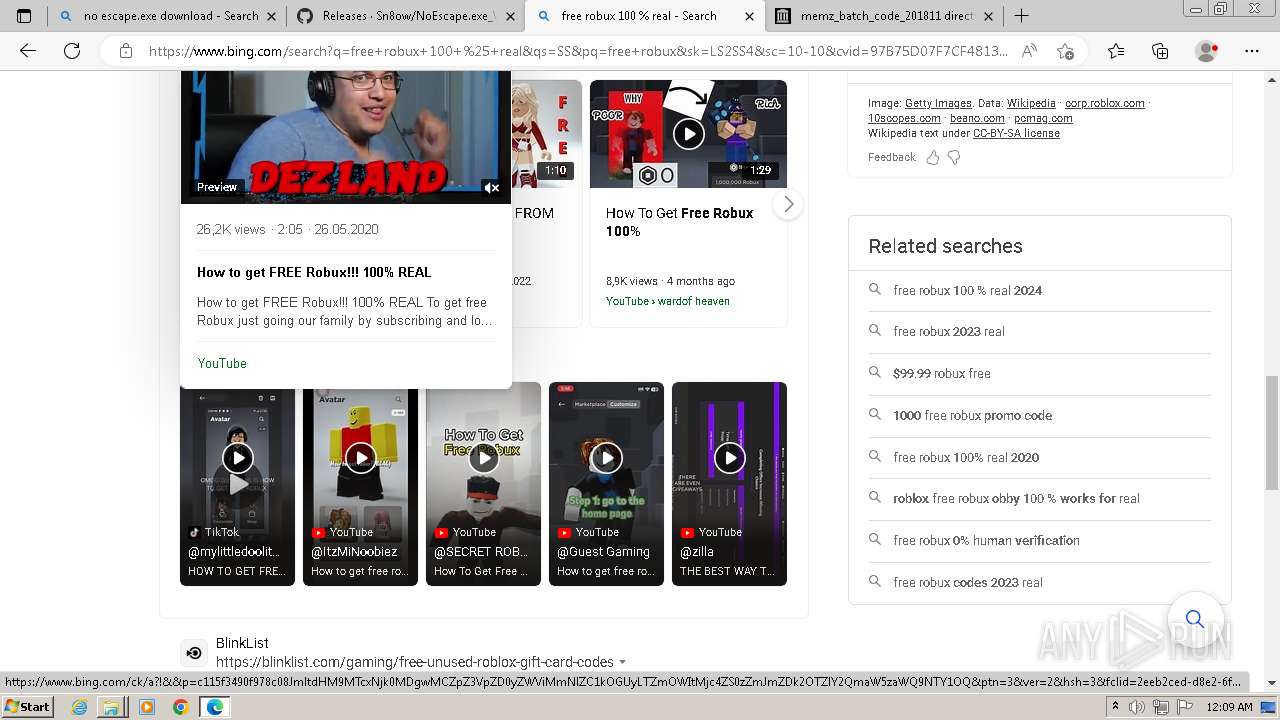The image size is (1280, 720).
Task: Open the 10scopes.com source link
Action: tap(904, 118)
